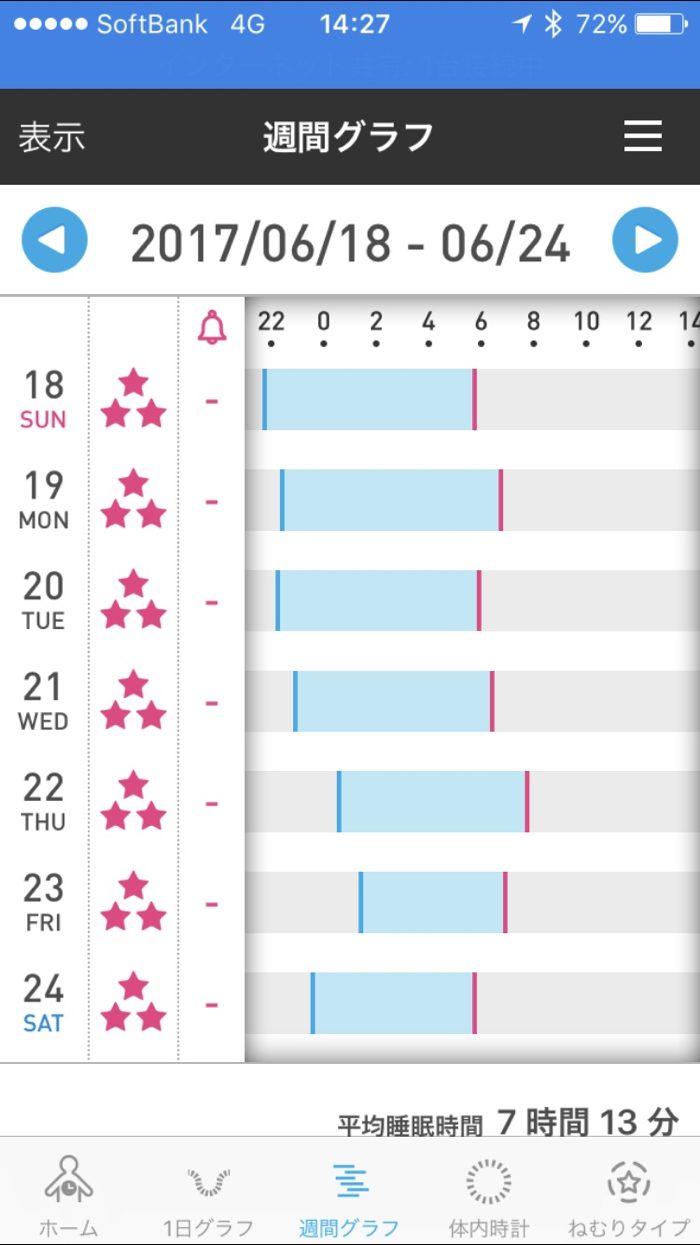Select the Sunday 18 sleep bar
The width and height of the screenshot is (700, 1245).
coord(369,400)
